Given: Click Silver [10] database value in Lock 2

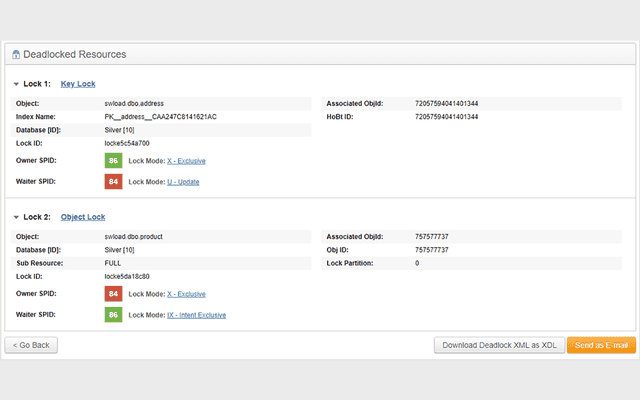Looking at the screenshot, I should click(x=119, y=250).
